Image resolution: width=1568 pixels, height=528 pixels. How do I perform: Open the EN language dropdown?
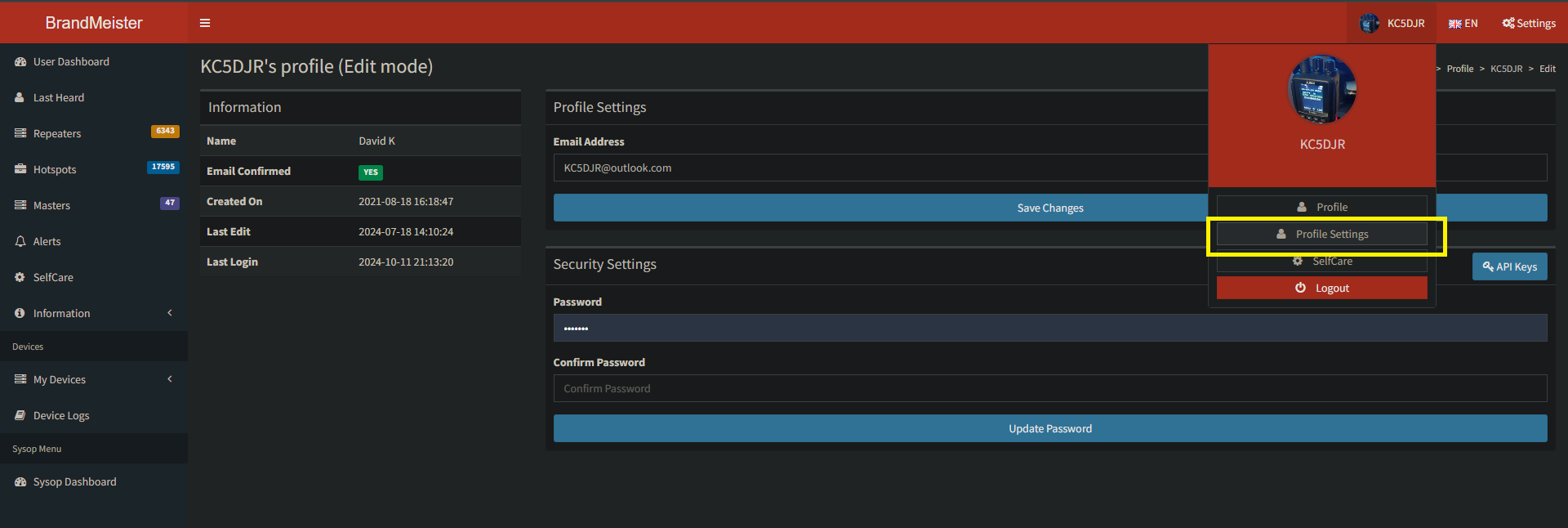click(1463, 24)
